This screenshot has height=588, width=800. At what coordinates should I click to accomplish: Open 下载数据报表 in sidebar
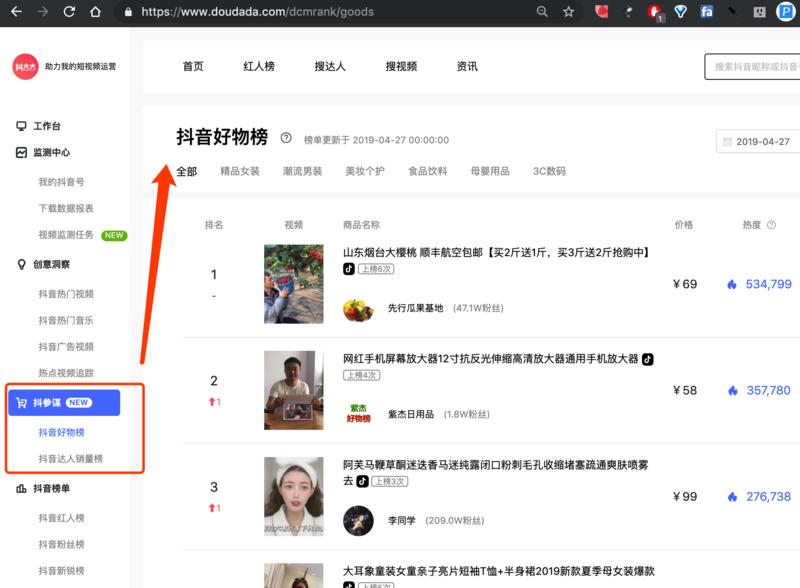point(66,208)
